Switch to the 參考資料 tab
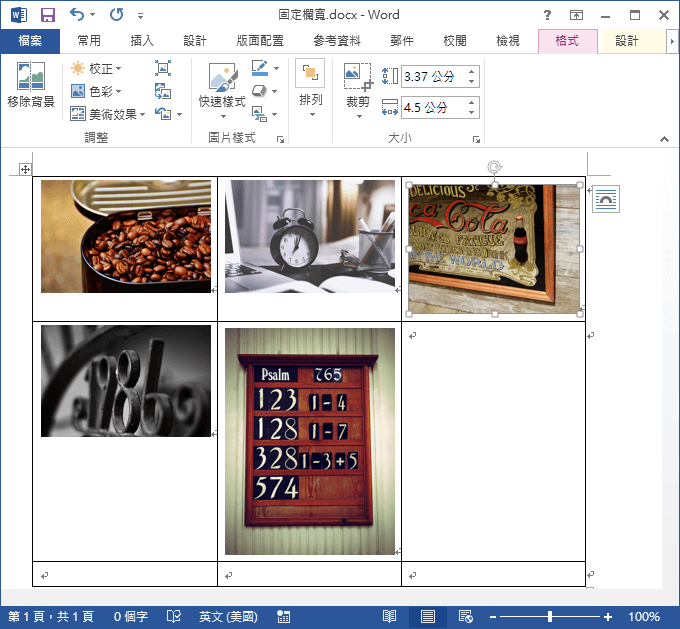Screen dimensions: 680x629 337,41
